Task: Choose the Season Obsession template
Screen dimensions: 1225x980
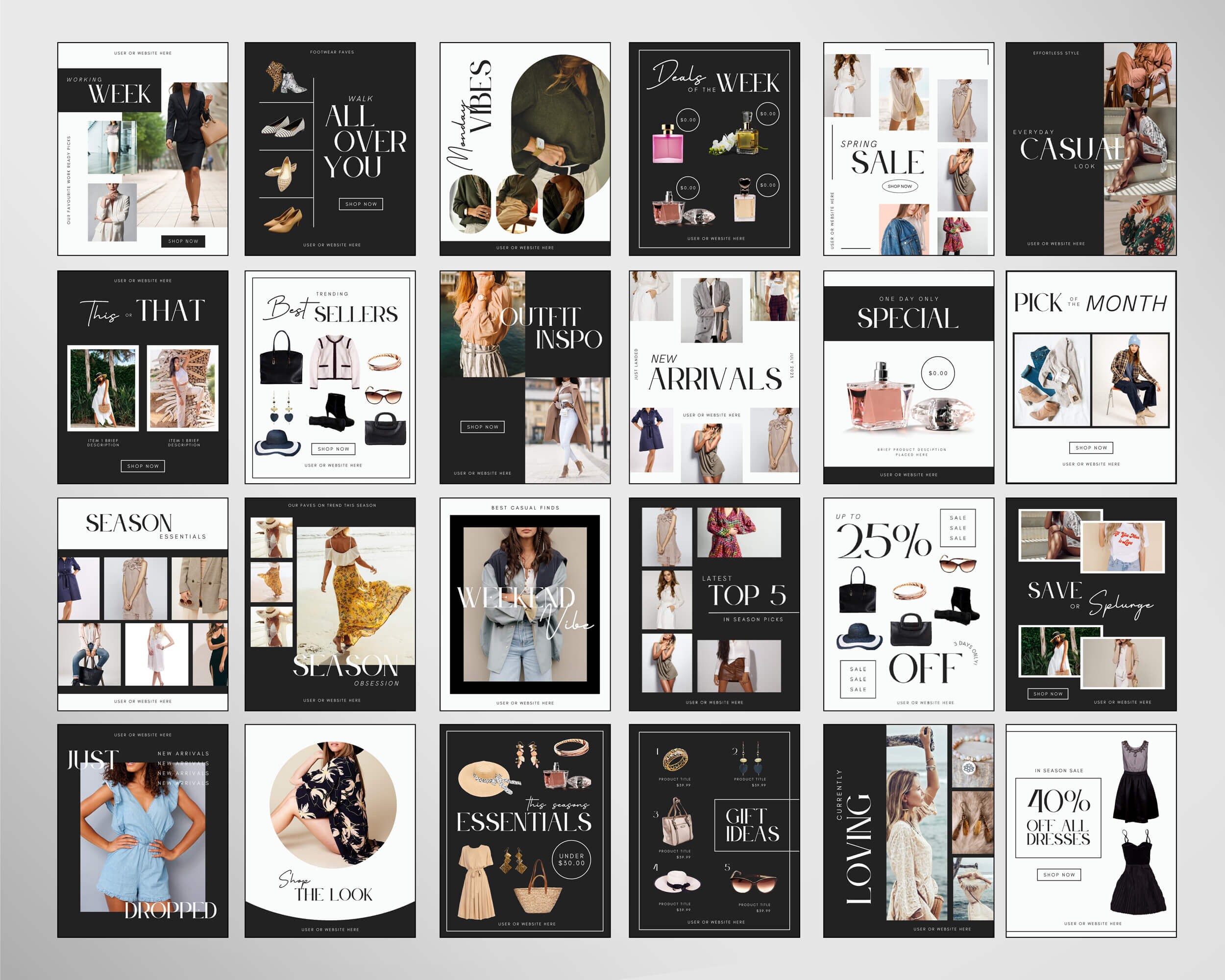Action: coord(330,605)
